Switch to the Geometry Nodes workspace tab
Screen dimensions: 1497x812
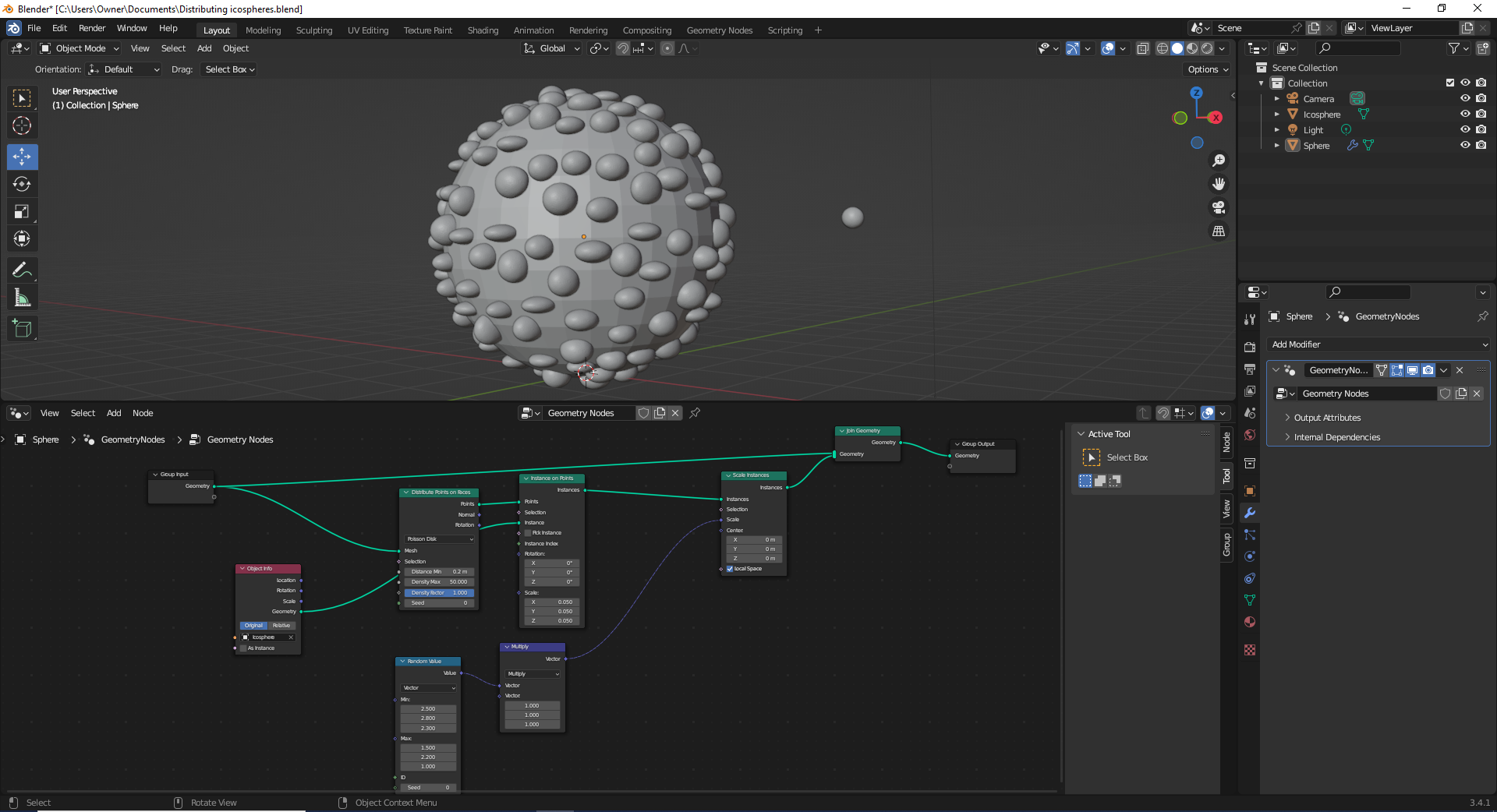(719, 30)
